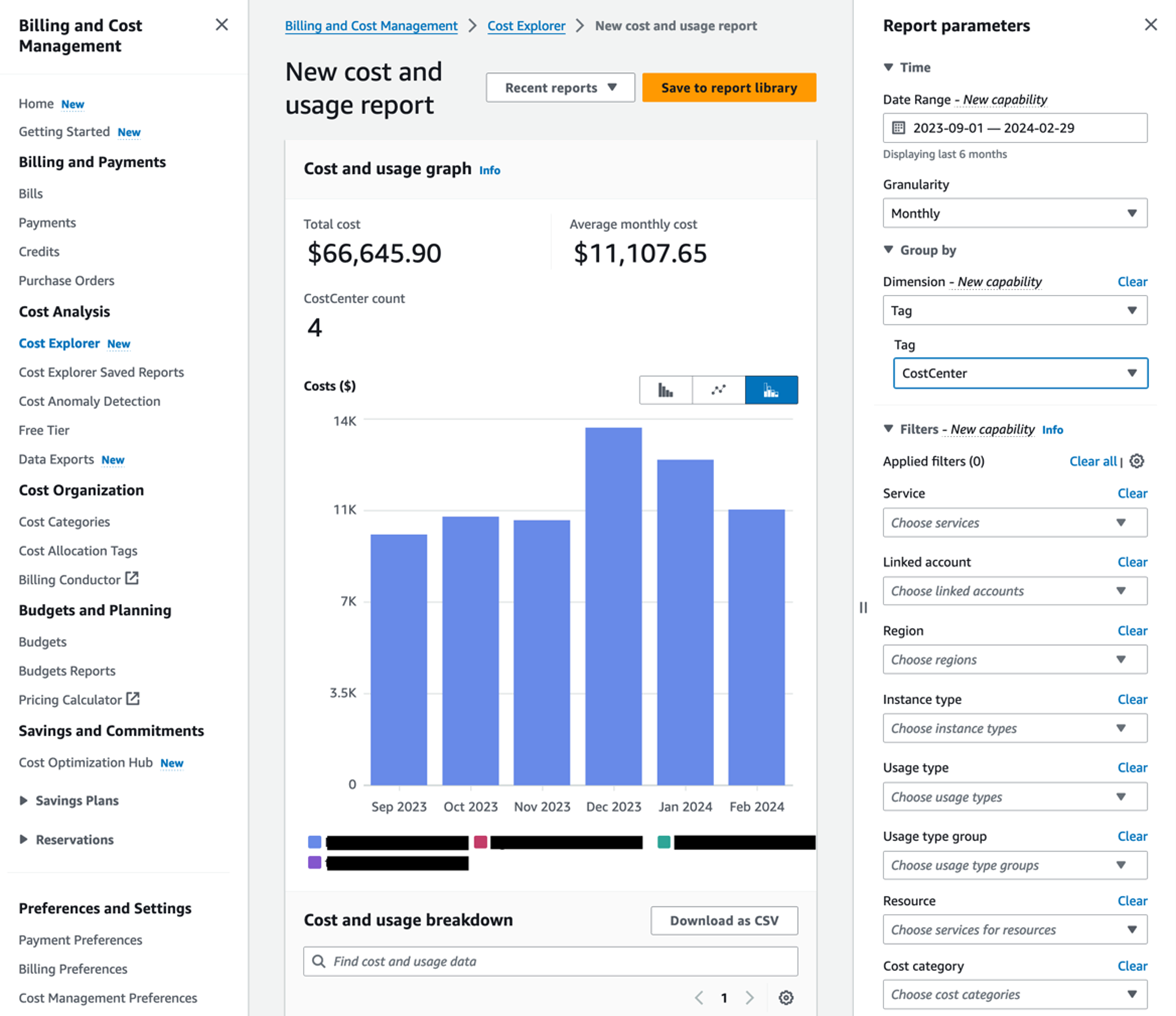Go to next page of breakdown results
Screen dimensions: 1176x1016
coord(750,998)
